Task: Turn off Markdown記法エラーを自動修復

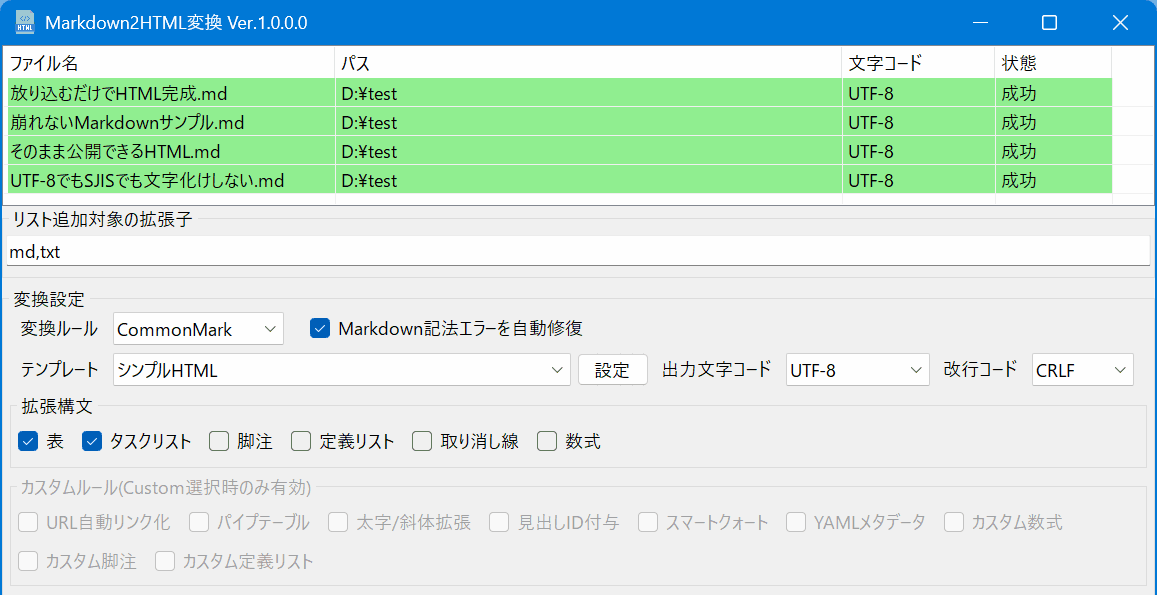Action: [x=320, y=327]
